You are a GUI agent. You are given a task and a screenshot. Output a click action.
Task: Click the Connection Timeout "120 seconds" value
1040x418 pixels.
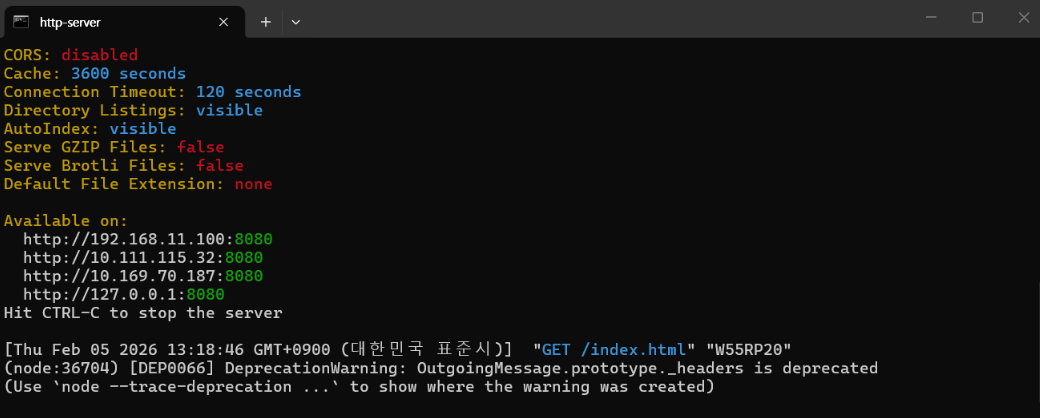click(248, 92)
